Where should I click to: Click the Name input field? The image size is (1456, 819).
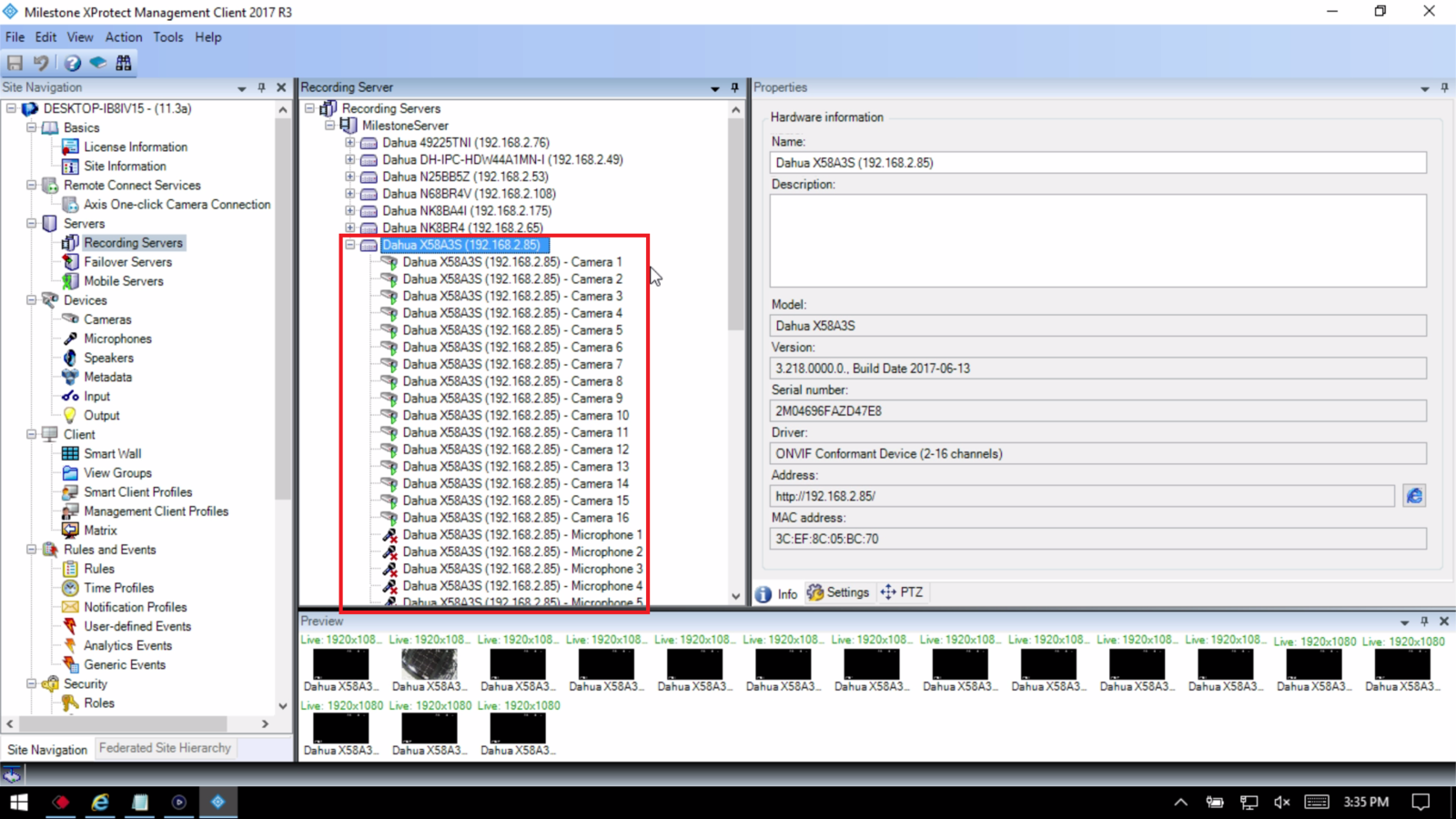pyautogui.click(x=1097, y=163)
